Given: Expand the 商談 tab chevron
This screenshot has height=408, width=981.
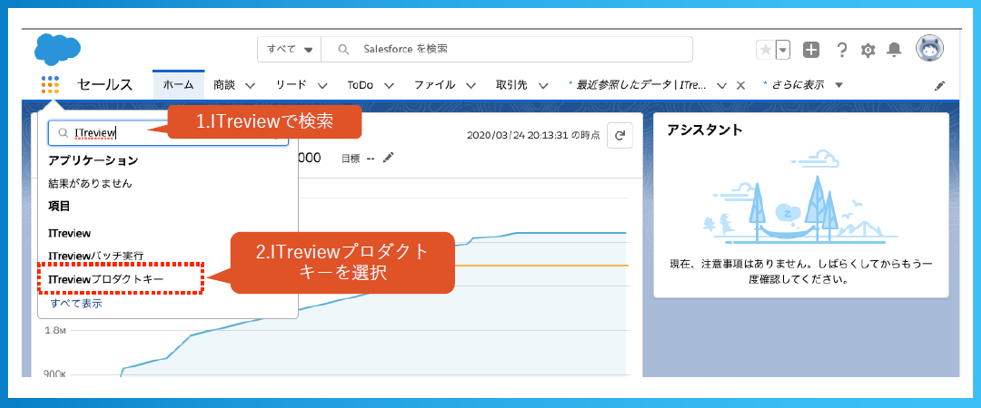Looking at the screenshot, I should click(250, 85).
